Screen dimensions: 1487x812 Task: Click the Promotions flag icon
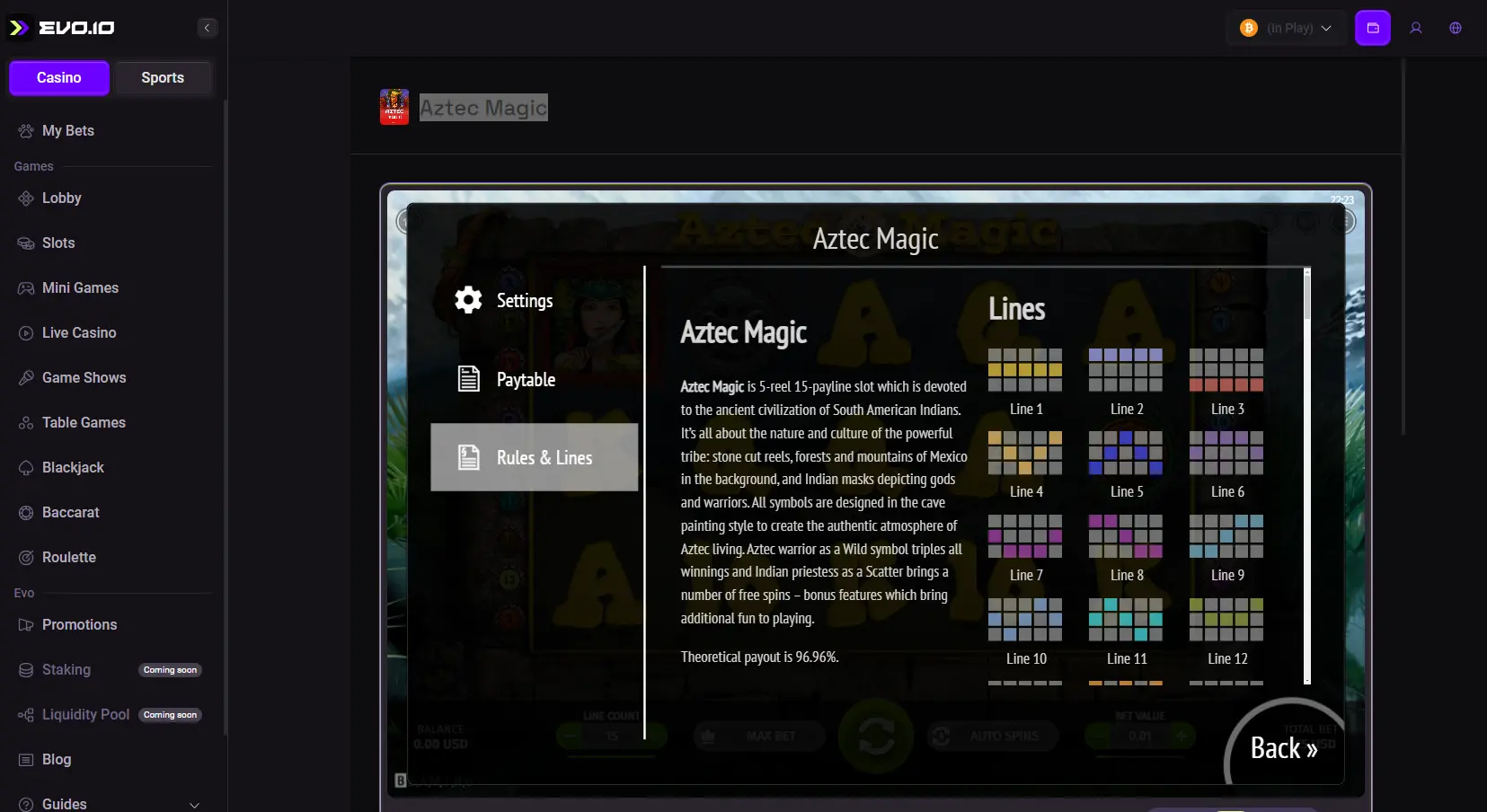(x=26, y=625)
